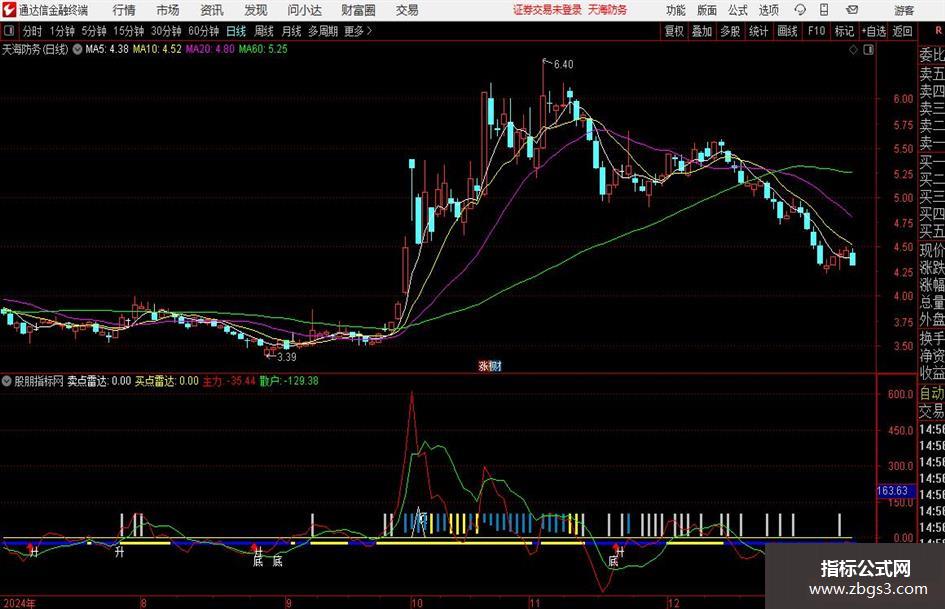Open the 财富圈 menu
The image size is (945, 609).
[358, 10]
